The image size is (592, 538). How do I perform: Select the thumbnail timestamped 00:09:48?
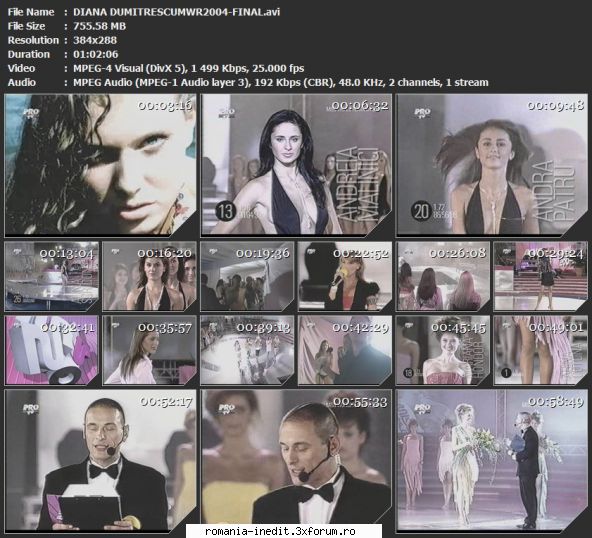tap(492, 165)
